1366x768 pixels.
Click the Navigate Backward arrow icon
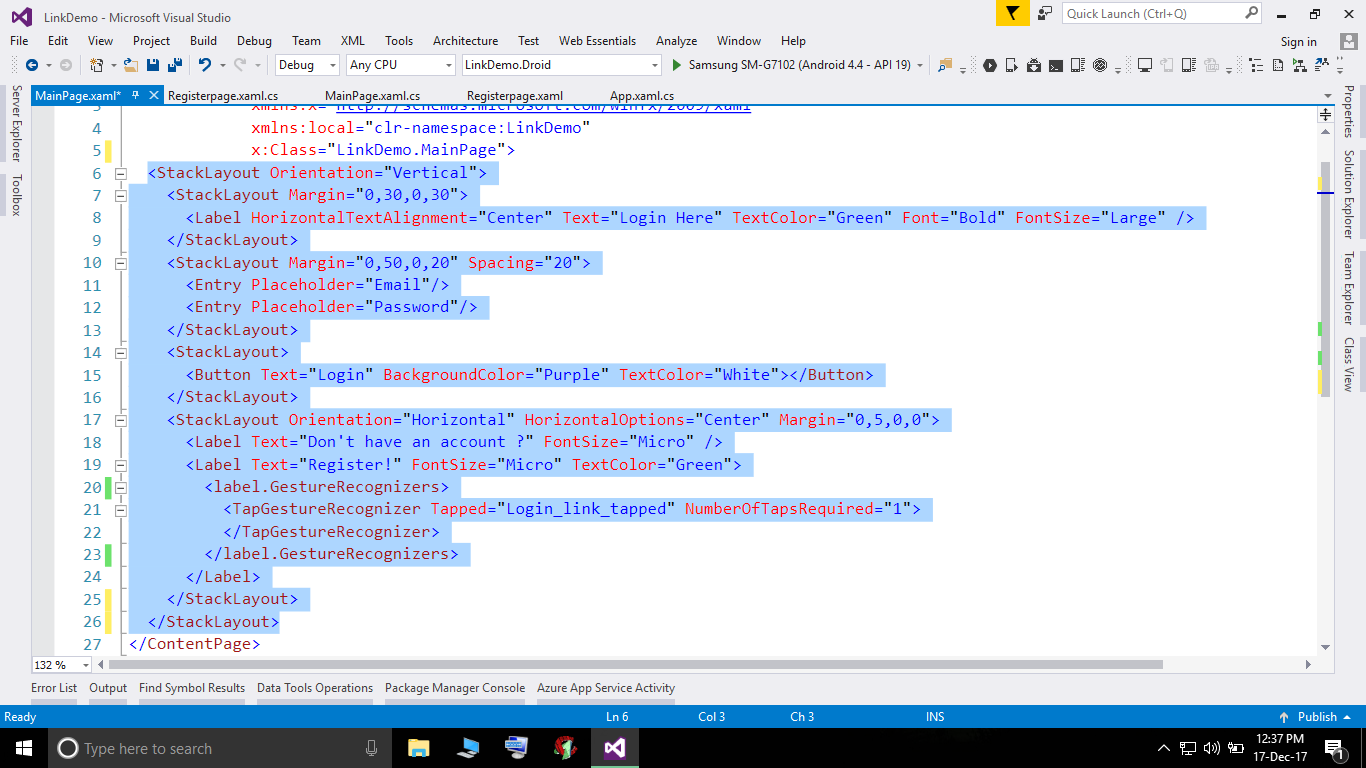[x=33, y=67]
